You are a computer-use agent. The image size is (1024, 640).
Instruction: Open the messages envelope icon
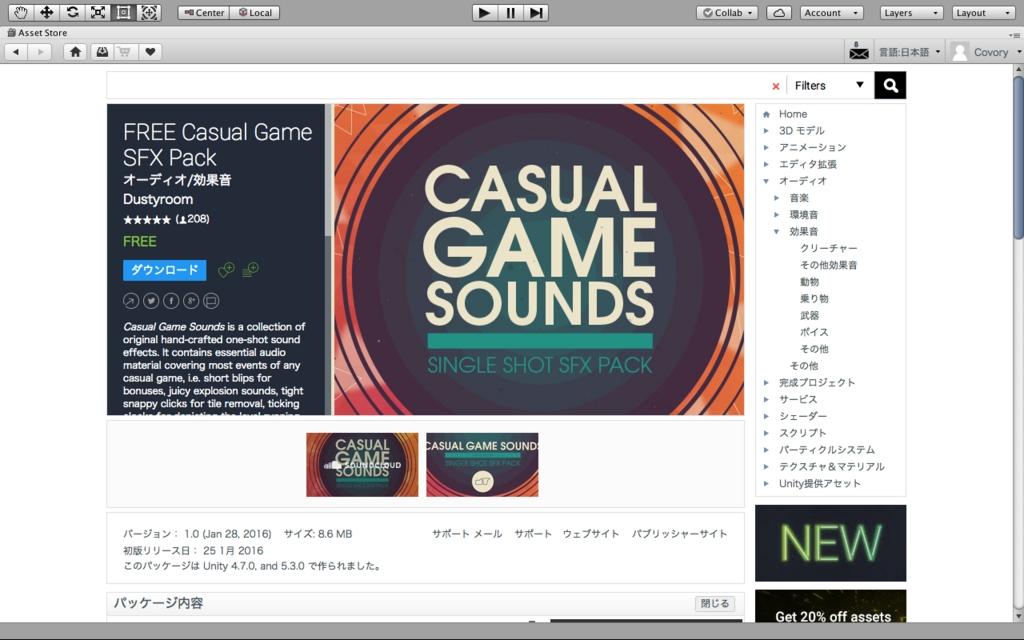(859, 51)
